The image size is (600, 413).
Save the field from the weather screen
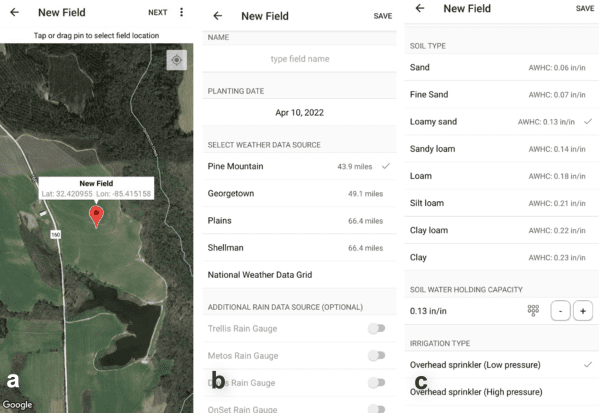(382, 16)
